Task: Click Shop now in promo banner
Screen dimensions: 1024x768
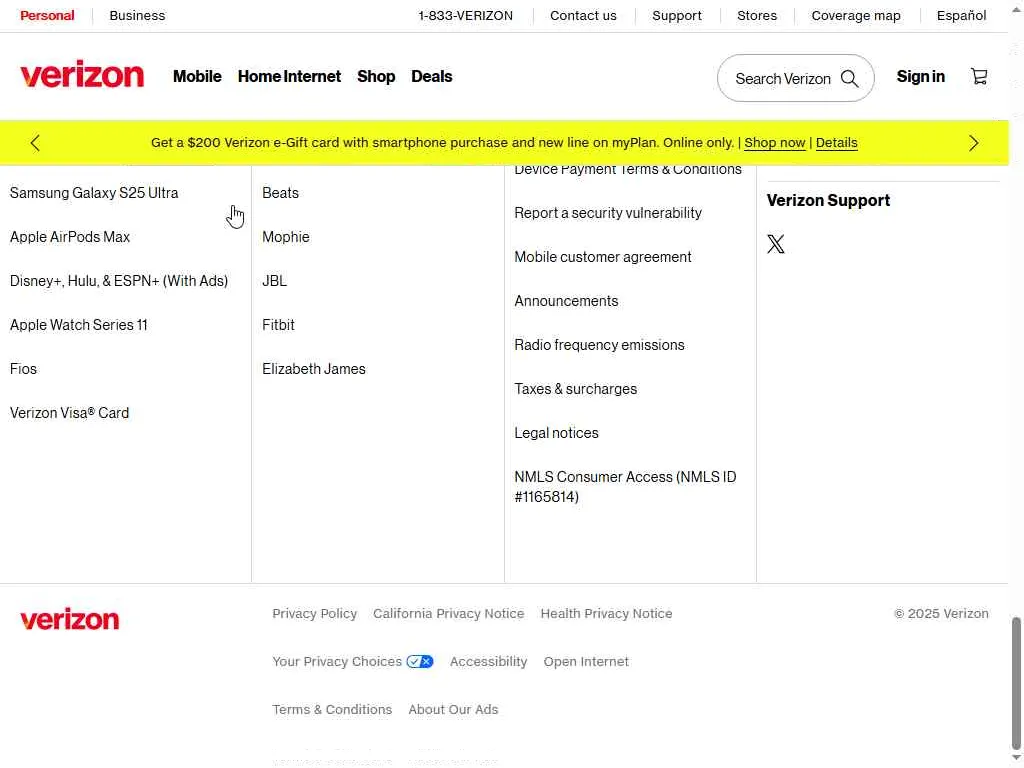Action: 774,143
